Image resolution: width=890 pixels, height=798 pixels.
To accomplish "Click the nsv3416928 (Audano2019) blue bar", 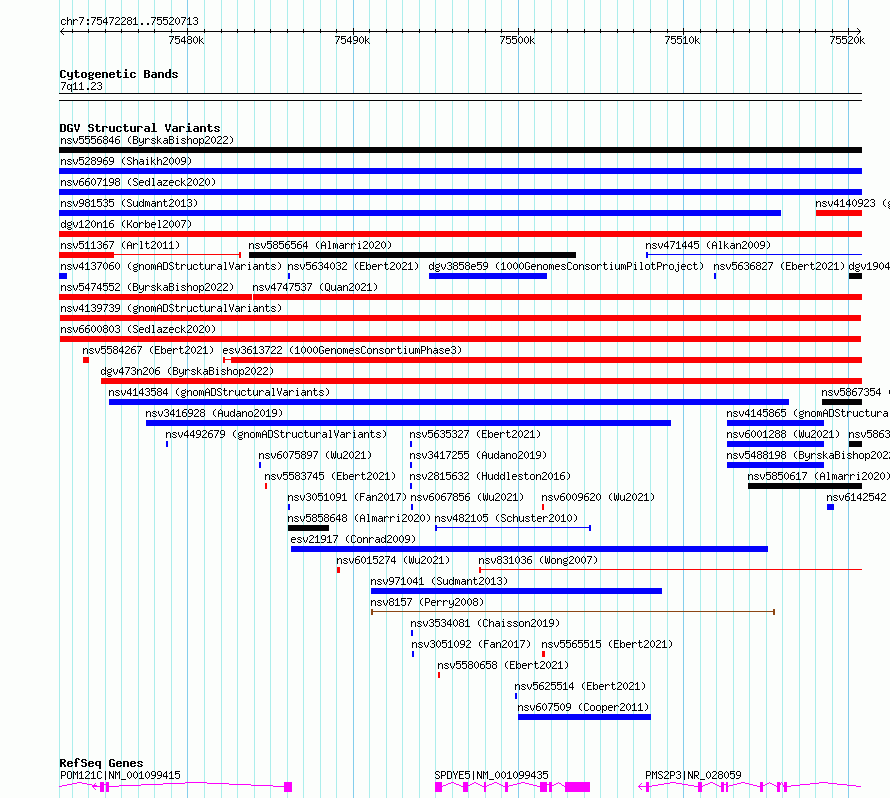I will pos(408,423).
